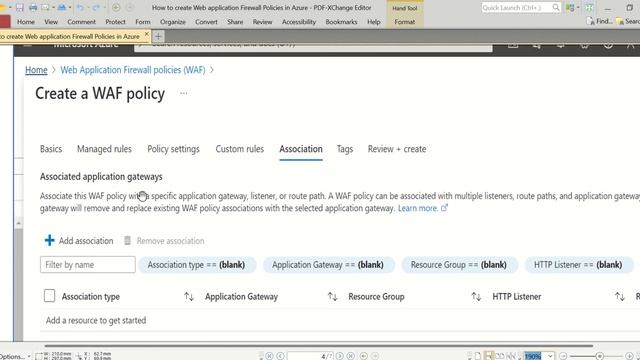
Task: Click the Remove association button
Action: 164,241
